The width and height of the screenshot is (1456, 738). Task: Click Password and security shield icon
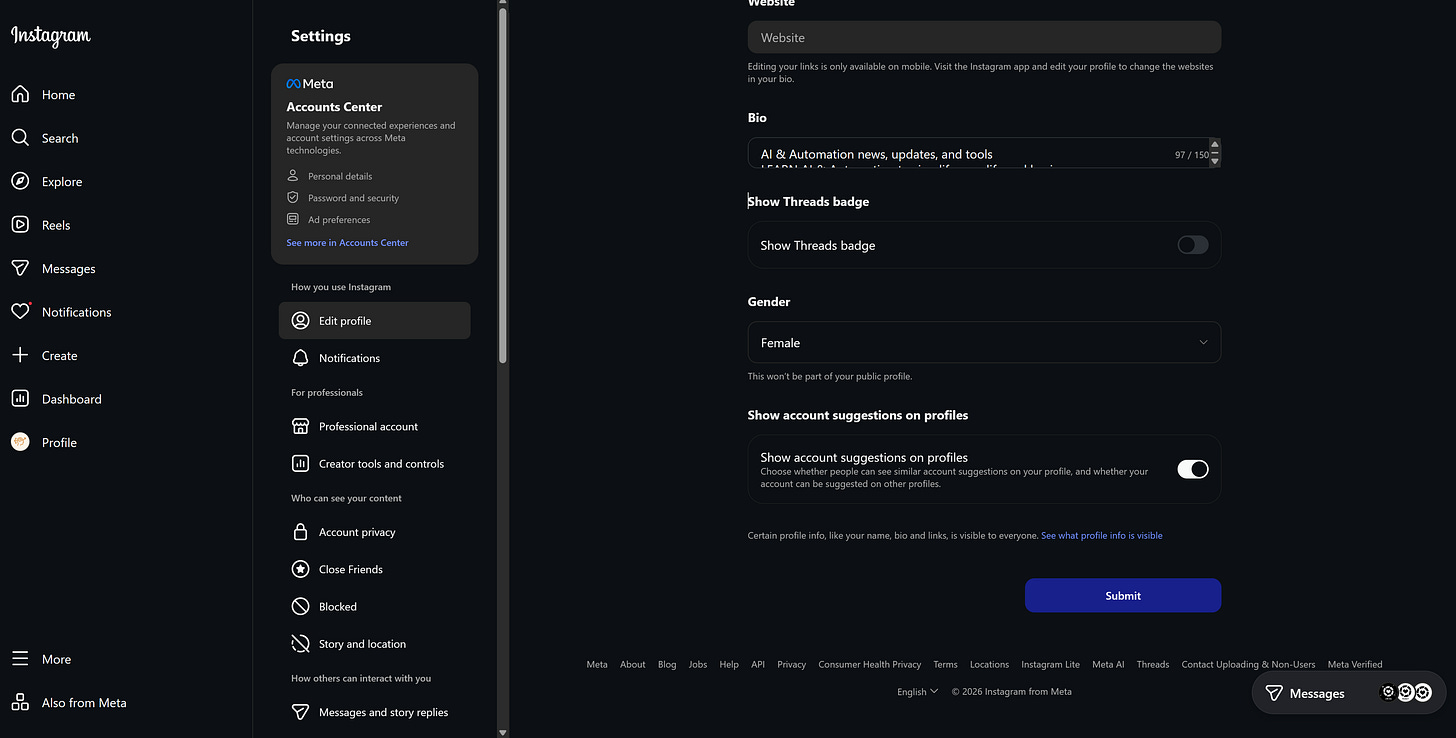(x=293, y=197)
